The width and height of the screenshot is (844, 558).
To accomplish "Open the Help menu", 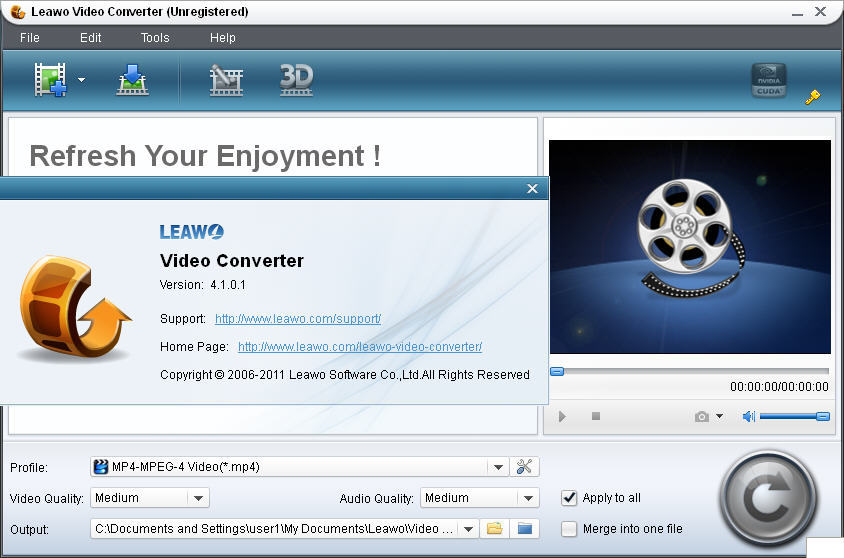I will (223, 38).
